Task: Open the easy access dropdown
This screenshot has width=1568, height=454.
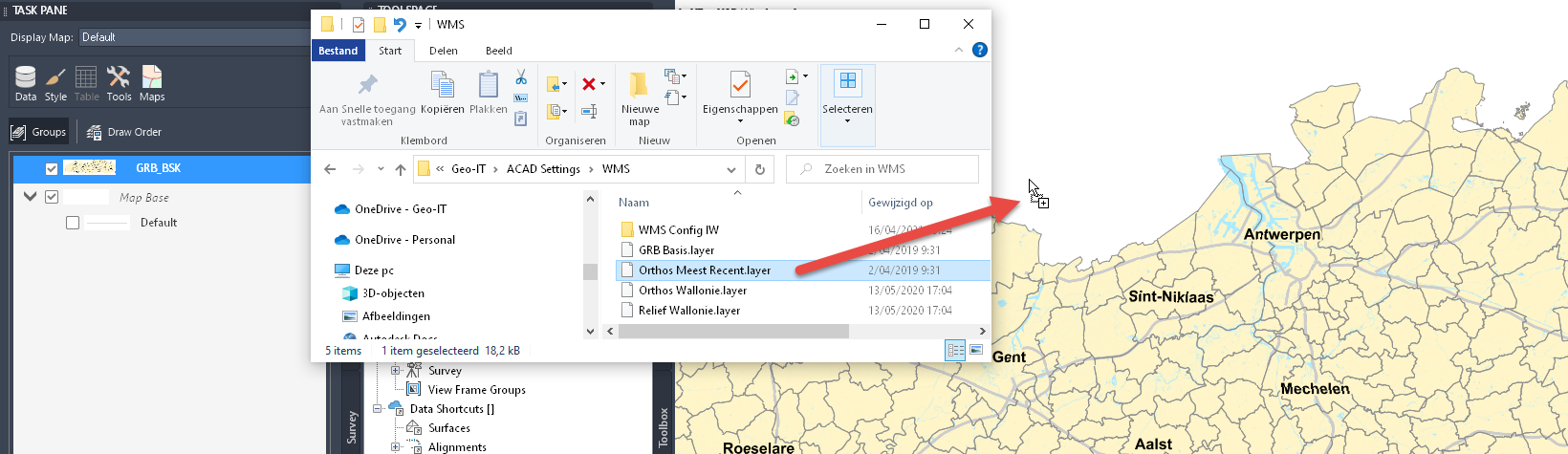Action: pos(675,97)
